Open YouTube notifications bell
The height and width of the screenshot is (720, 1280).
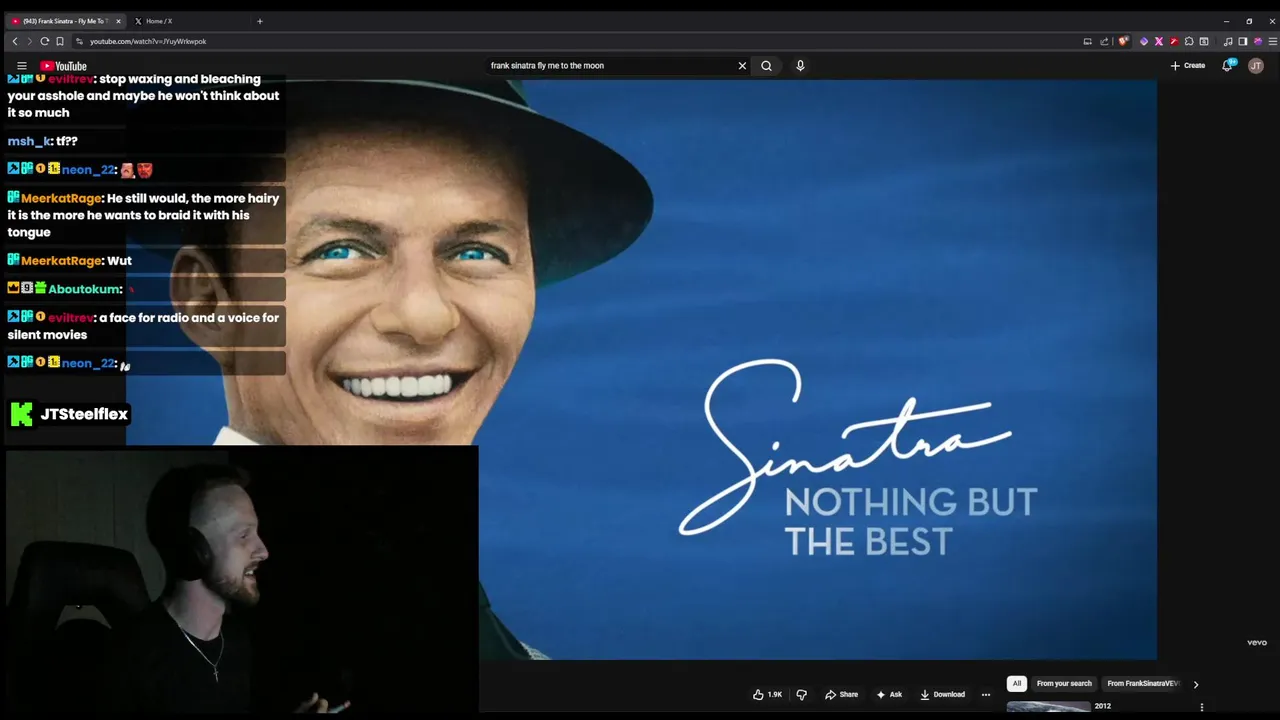tap(1228, 66)
